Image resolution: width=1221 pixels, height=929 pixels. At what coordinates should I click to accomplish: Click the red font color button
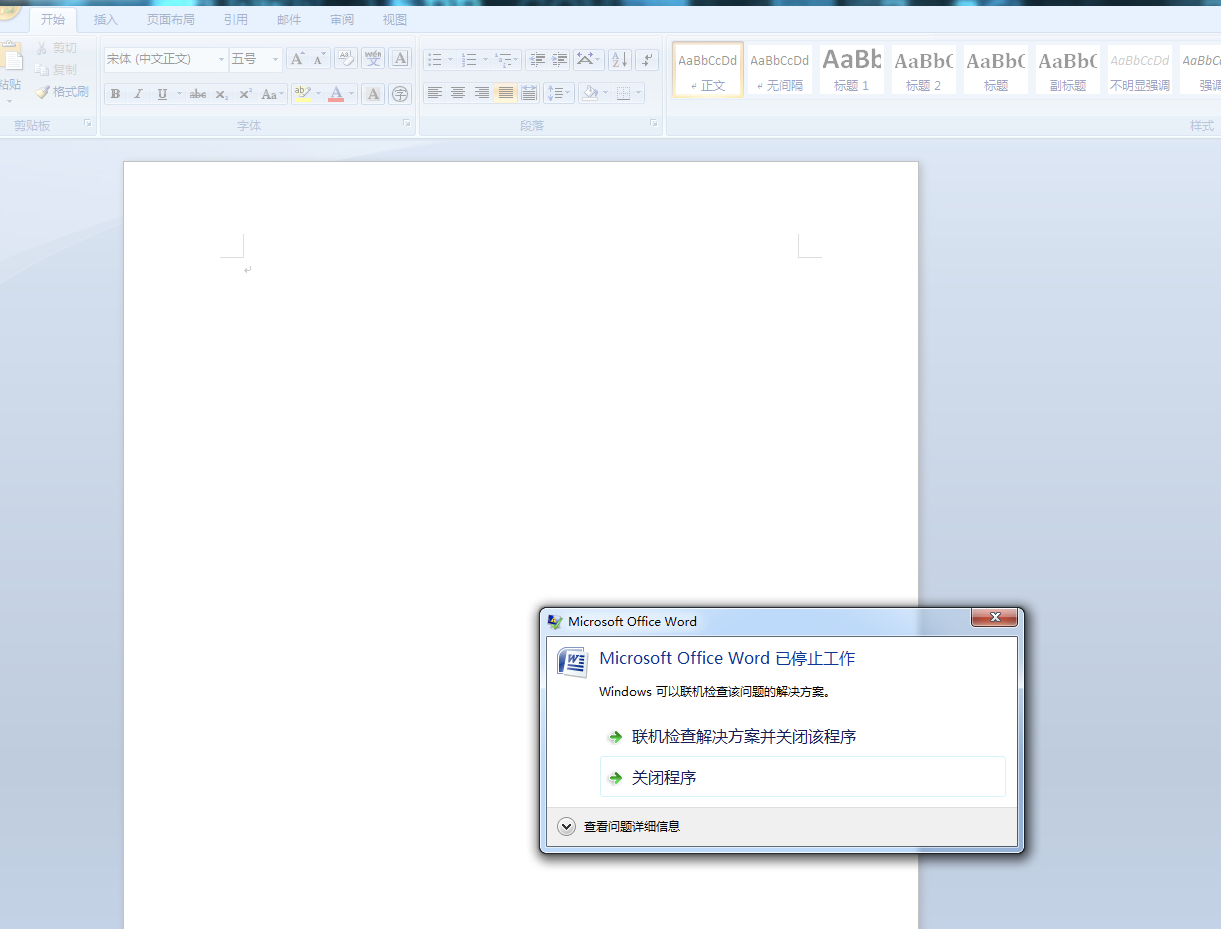336,94
